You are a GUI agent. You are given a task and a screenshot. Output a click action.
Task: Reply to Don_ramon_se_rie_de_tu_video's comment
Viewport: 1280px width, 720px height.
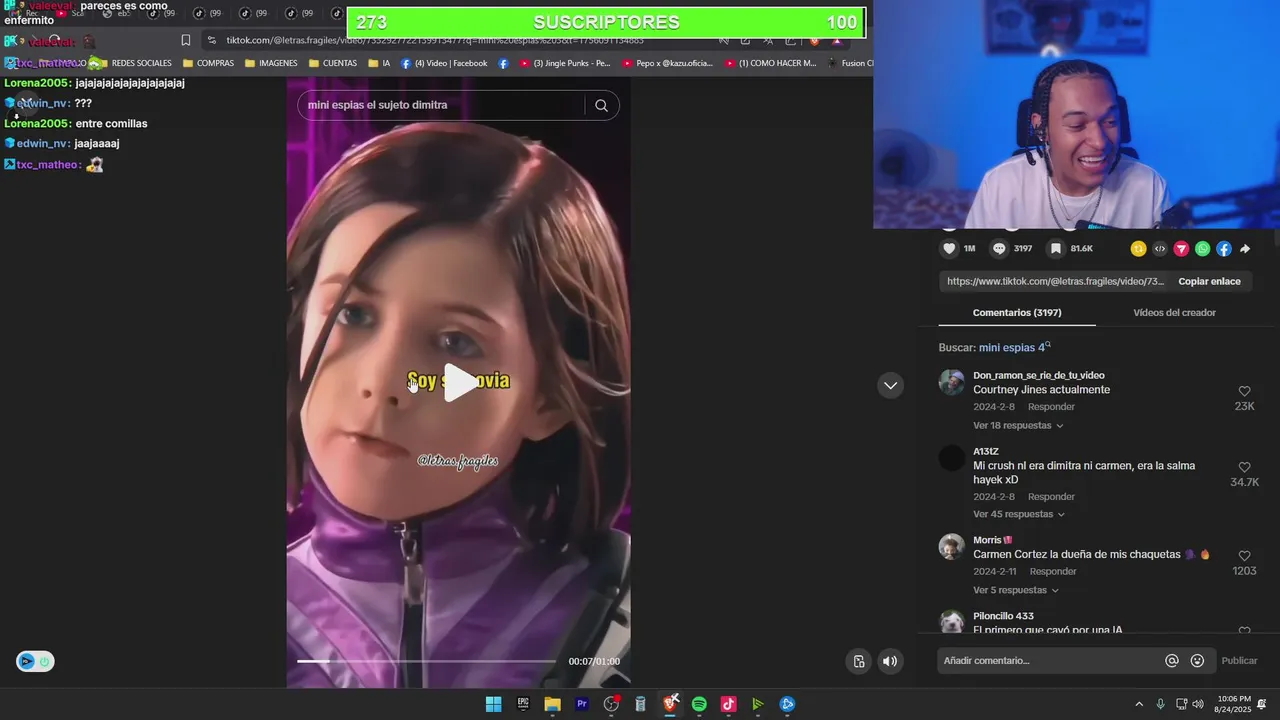[x=1051, y=407]
